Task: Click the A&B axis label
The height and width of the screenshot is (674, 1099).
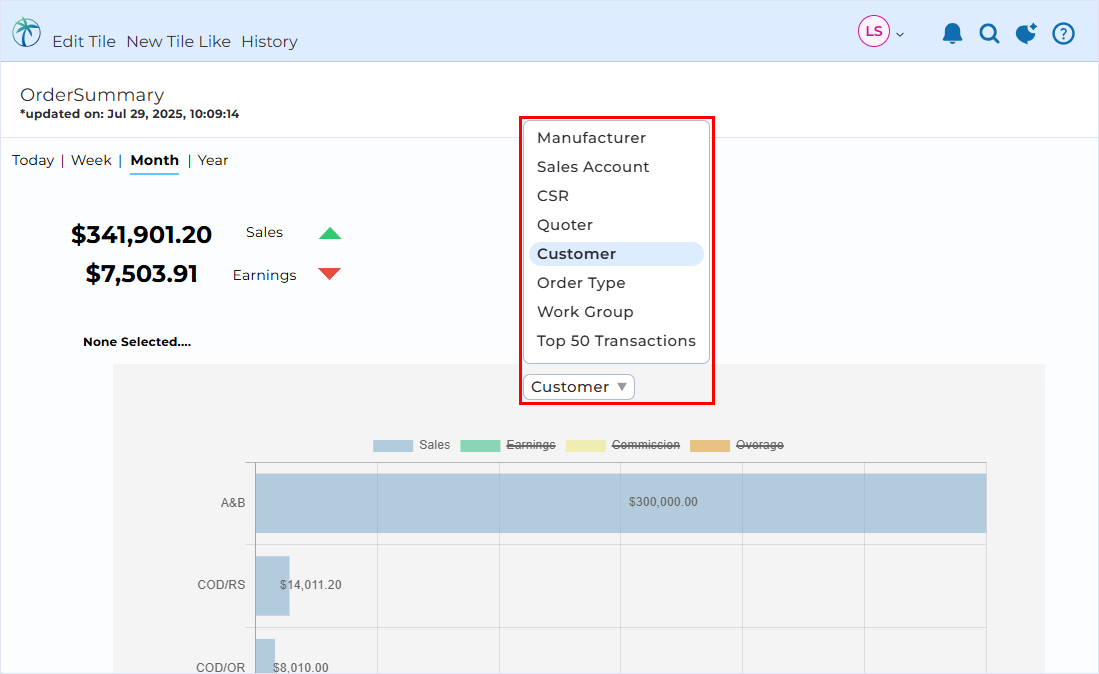Action: coord(233,503)
